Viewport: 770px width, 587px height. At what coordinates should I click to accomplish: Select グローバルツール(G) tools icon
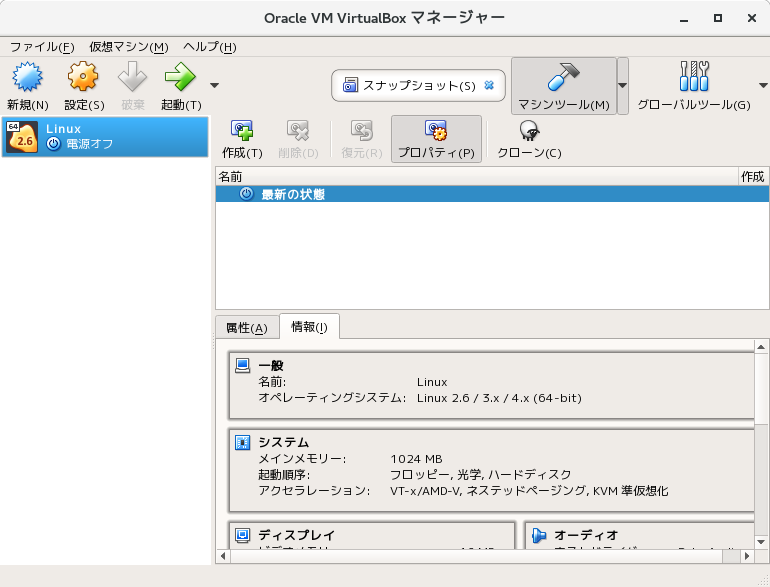pos(694,76)
